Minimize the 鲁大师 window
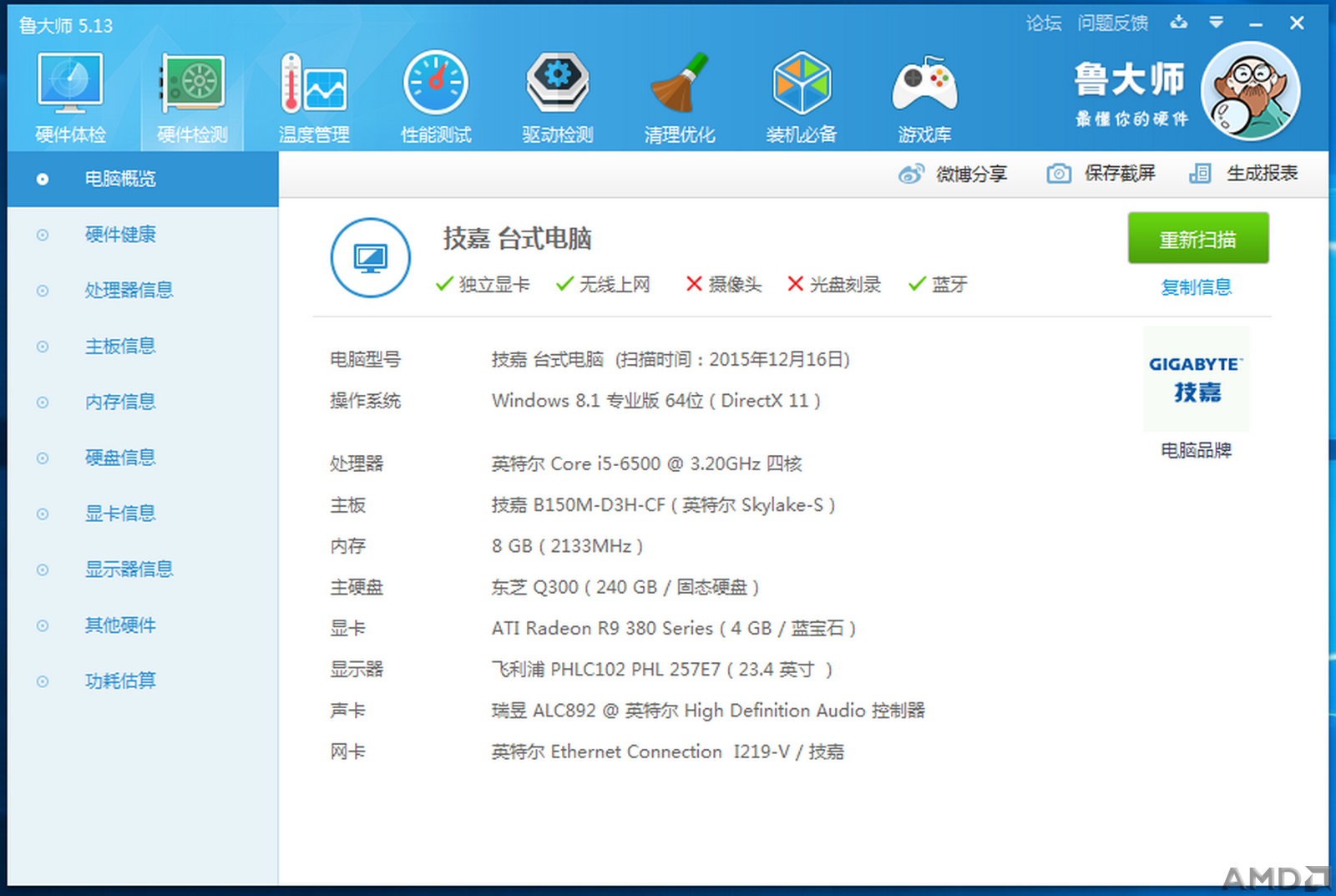This screenshot has height=896, width=1336. 1256,23
